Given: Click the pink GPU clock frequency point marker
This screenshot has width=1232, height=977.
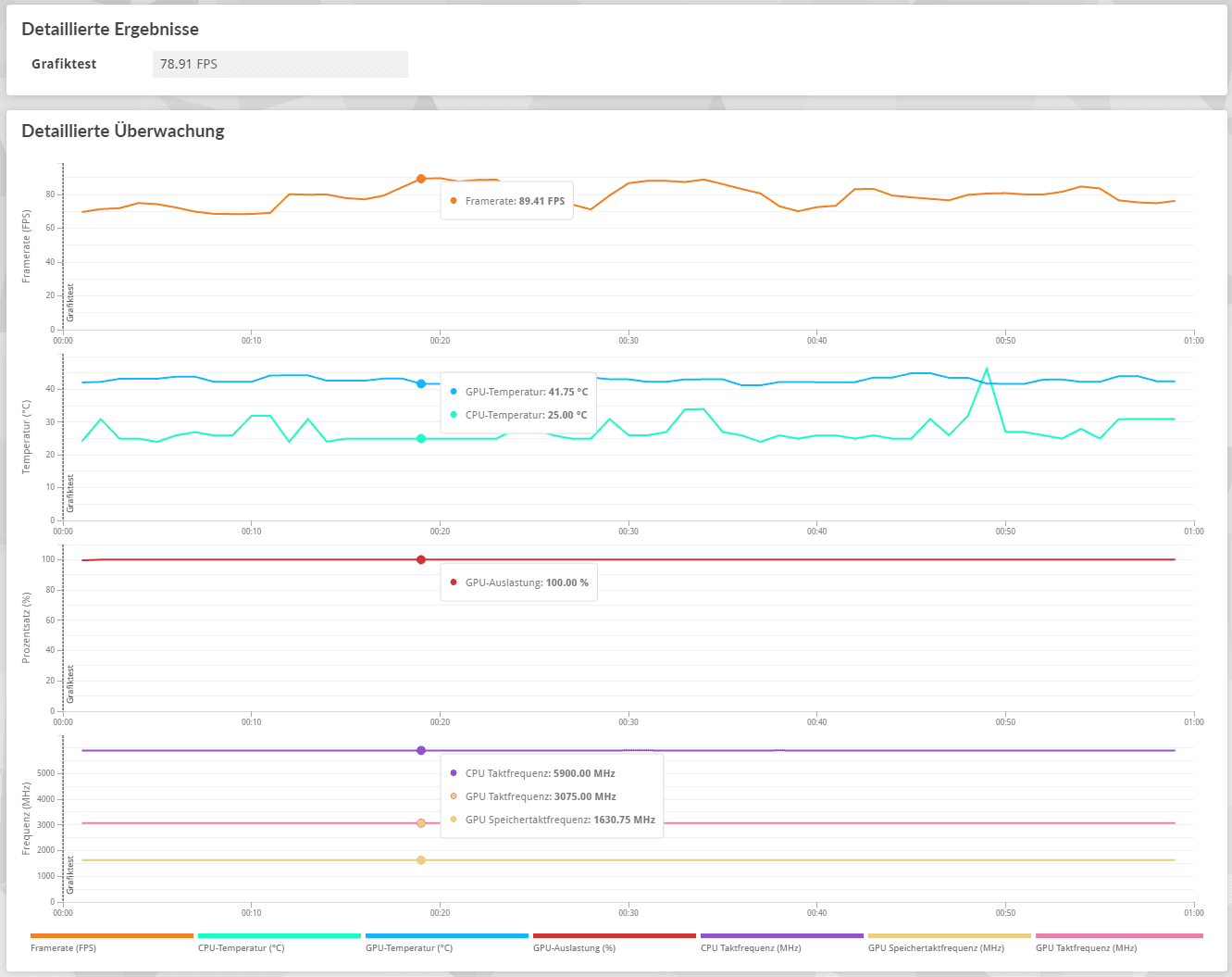Looking at the screenshot, I should 421,823.
